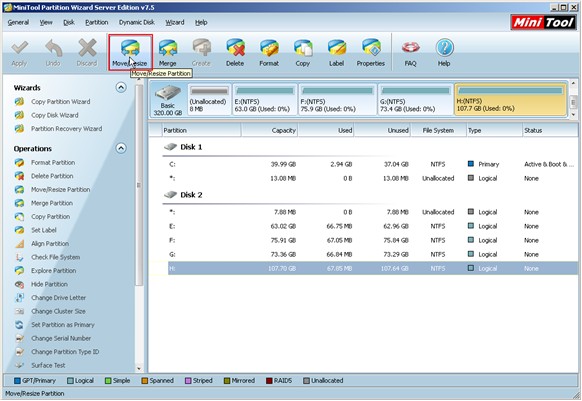Click the Set Label operation icon
Viewport: 582px width, 401px height.
[x=19, y=230]
